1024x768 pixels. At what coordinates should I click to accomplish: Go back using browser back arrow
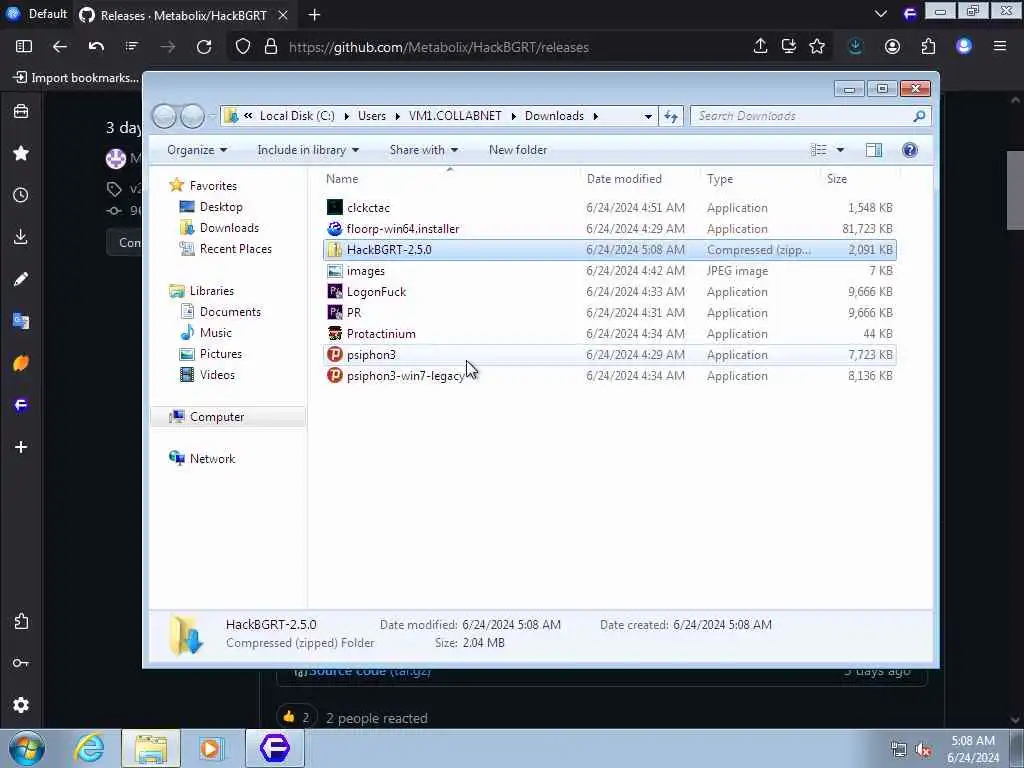pos(60,46)
